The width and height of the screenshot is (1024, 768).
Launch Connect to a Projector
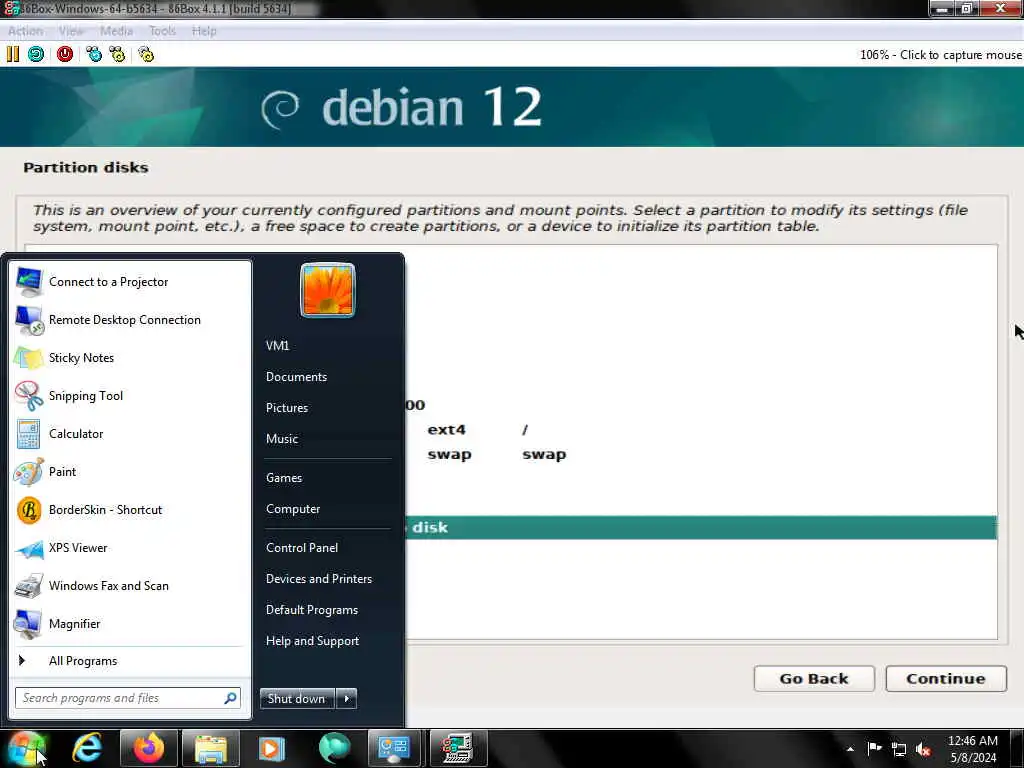(x=129, y=282)
